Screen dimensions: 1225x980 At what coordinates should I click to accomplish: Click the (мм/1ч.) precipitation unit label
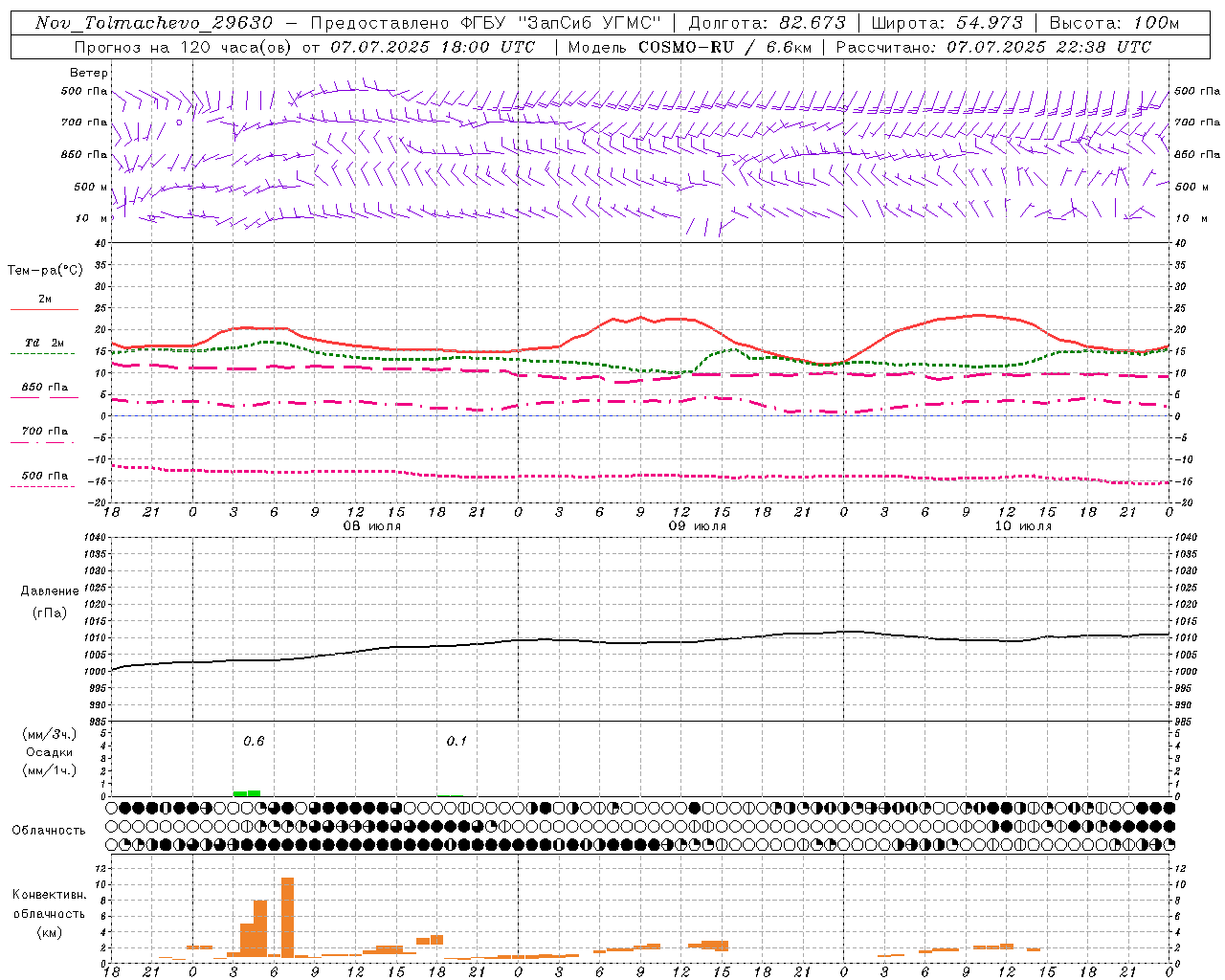[49, 770]
